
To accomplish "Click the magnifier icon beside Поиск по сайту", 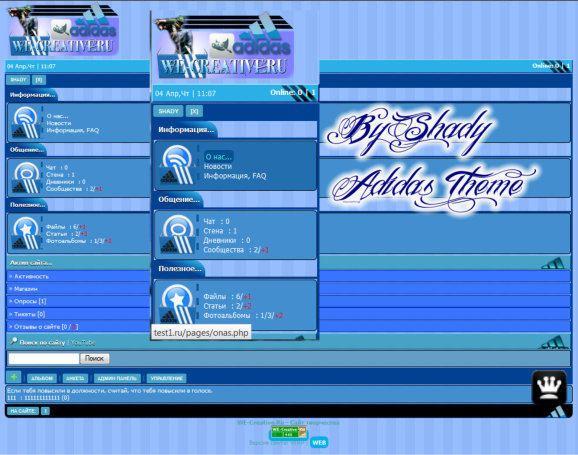I will [13, 341].
